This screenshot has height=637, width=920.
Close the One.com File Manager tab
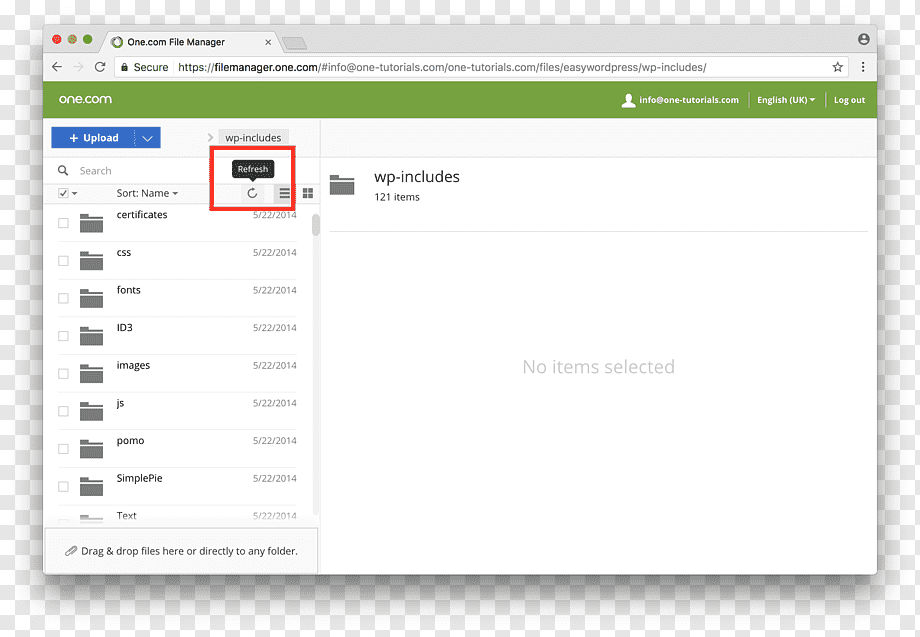[268, 42]
